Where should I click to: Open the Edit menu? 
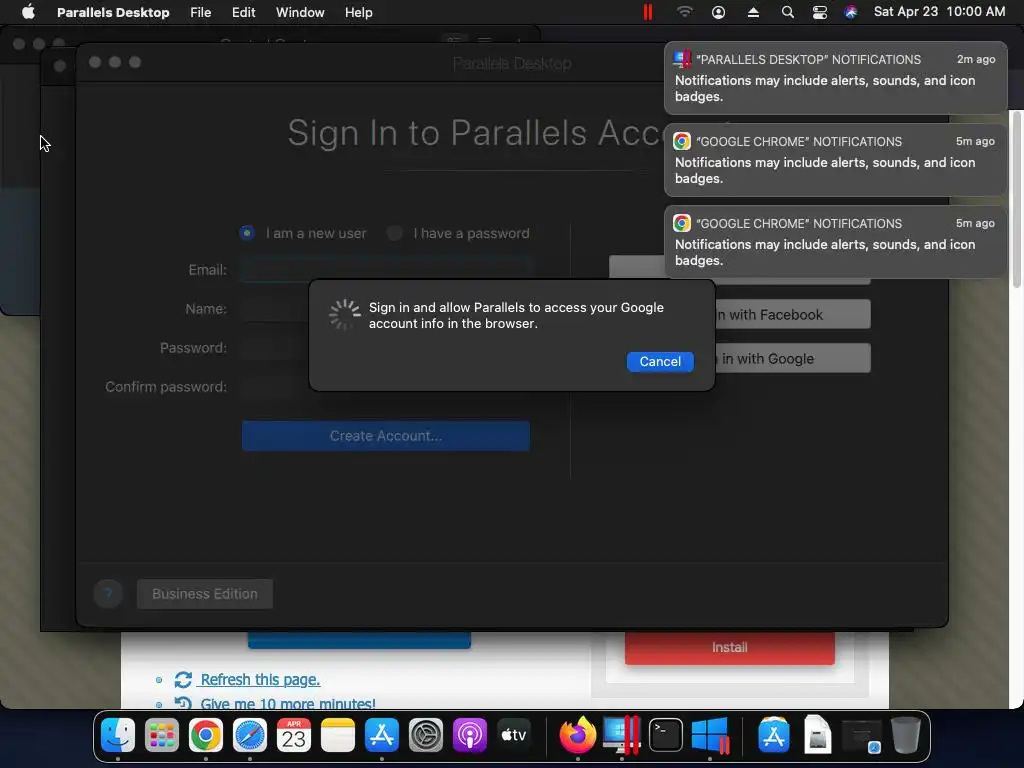coord(243,12)
